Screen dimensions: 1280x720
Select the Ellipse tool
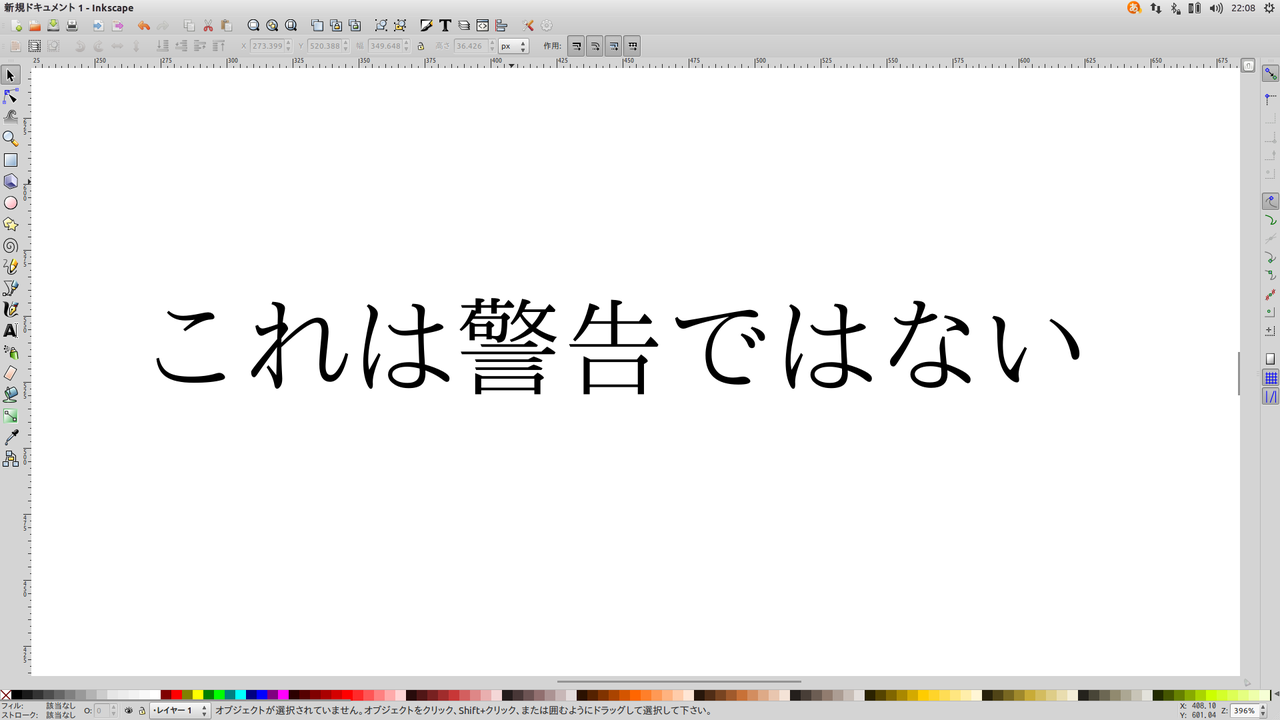click(10, 202)
